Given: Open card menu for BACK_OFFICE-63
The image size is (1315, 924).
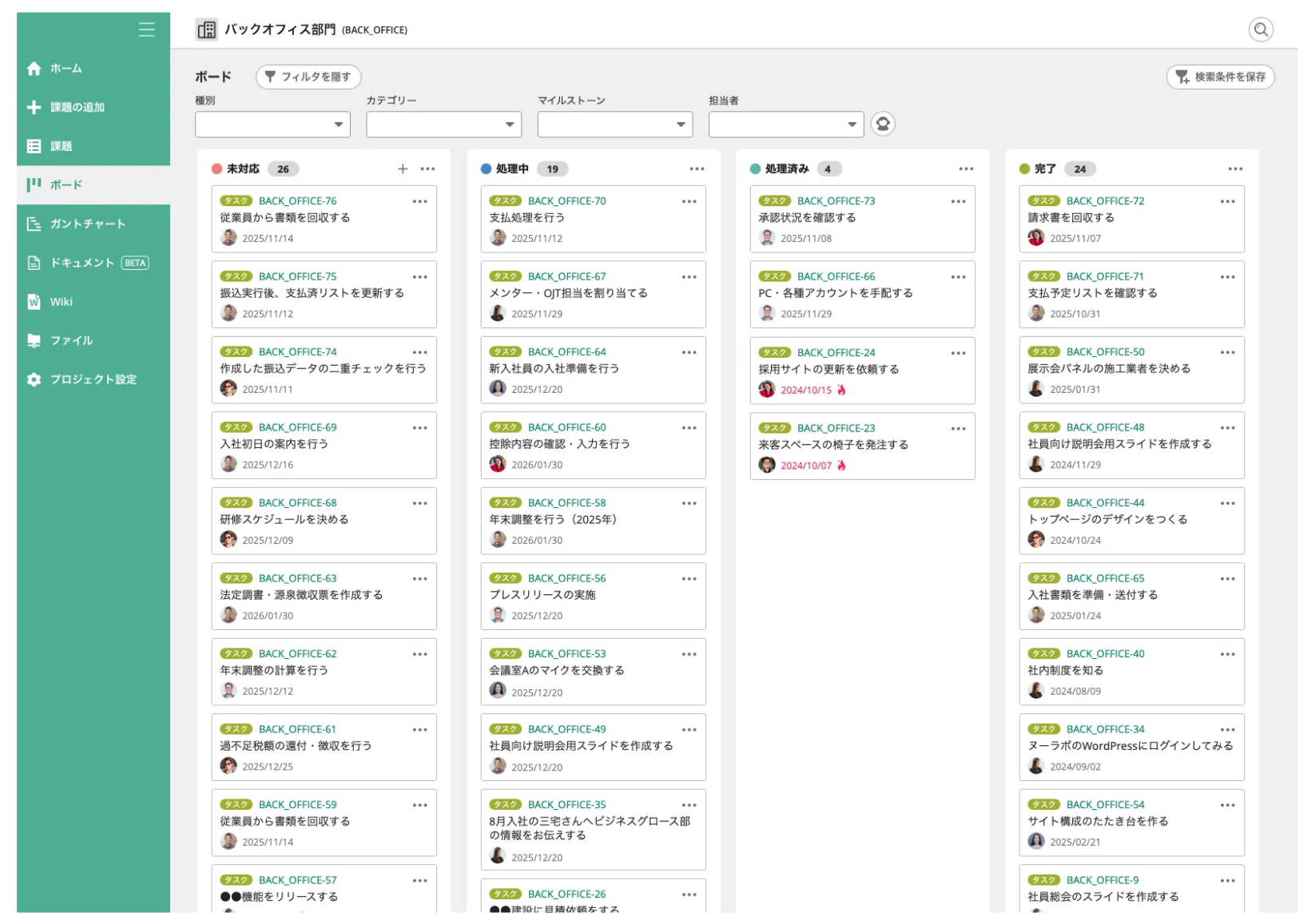Looking at the screenshot, I should [420, 579].
